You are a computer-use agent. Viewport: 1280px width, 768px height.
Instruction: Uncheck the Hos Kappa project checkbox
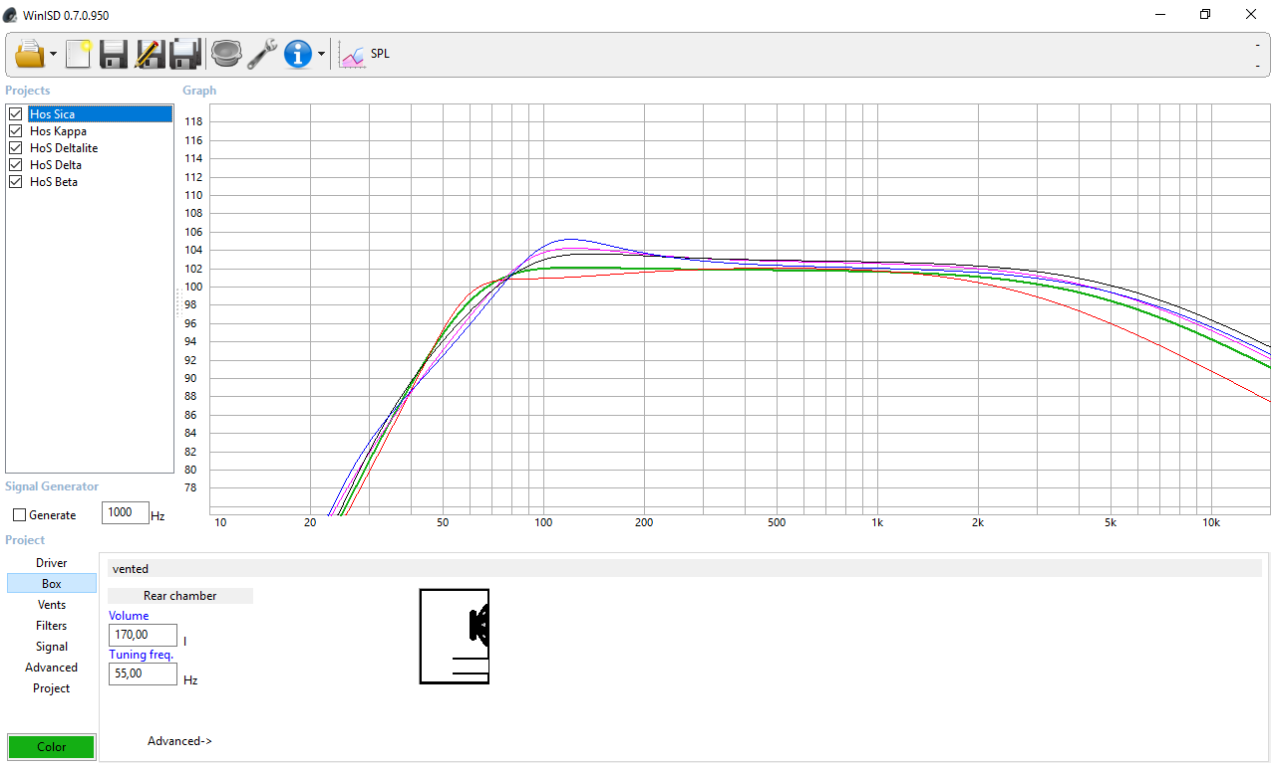point(15,131)
